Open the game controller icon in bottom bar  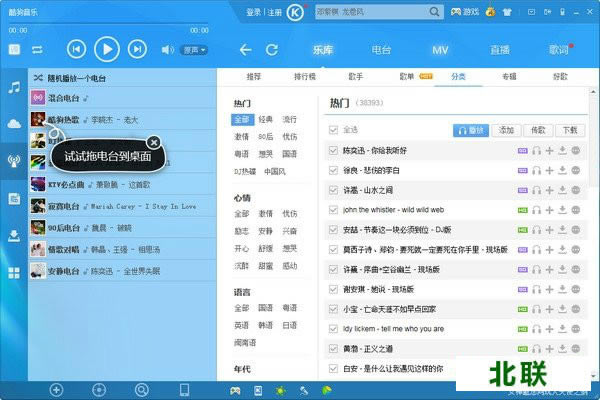tap(235, 391)
